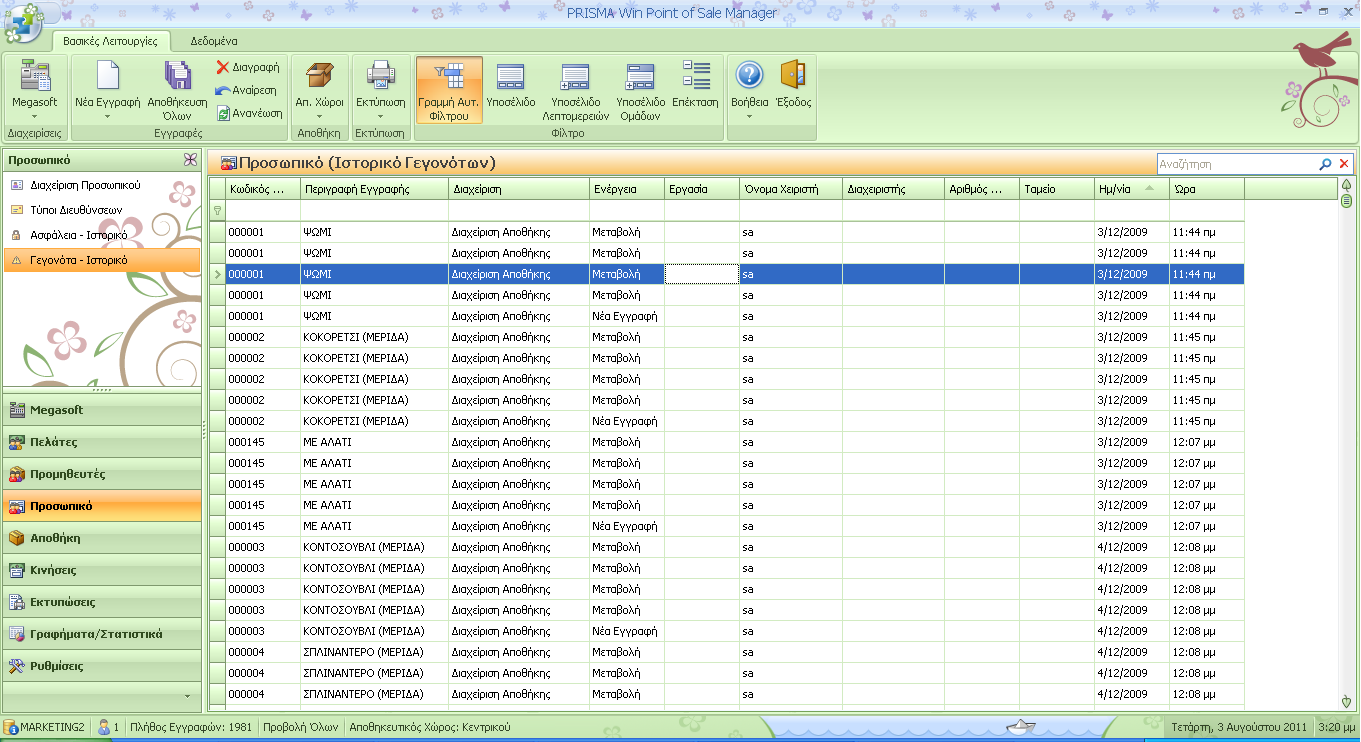Sort by Ώρα column header
The image size is (1361, 742).
coord(1207,188)
